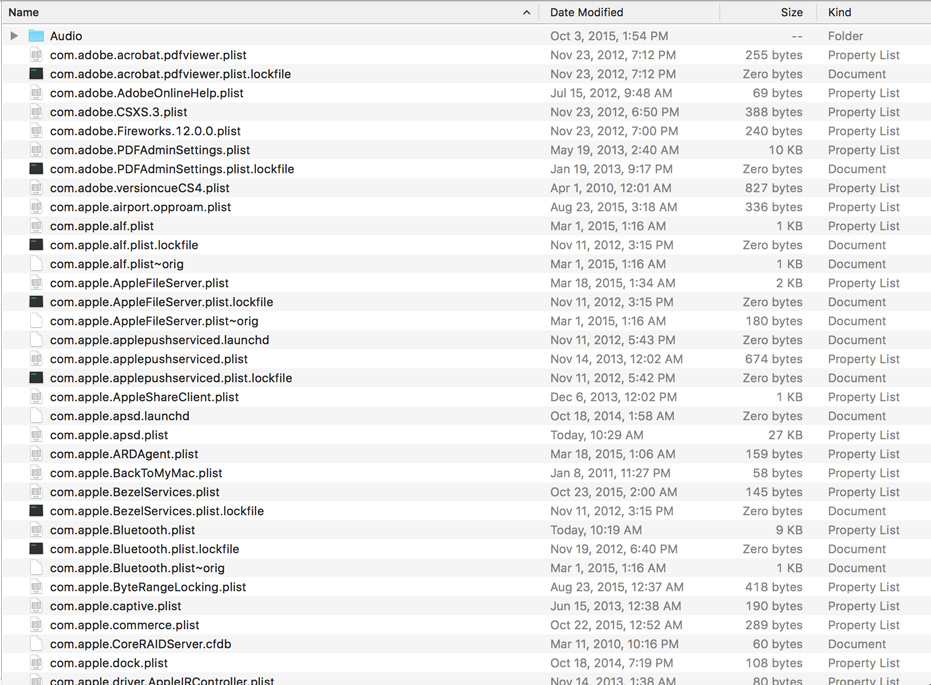The width and height of the screenshot is (931, 685).
Task: Click the com.adobe.Fireworks.12.0.0.plist file icon
Action: click(x=36, y=131)
